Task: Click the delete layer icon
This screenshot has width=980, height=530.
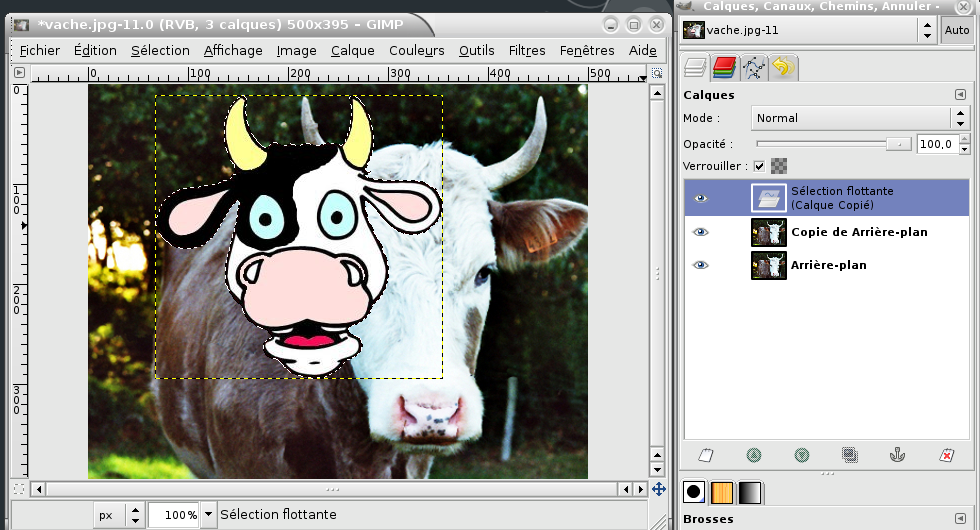Action: tap(946, 455)
